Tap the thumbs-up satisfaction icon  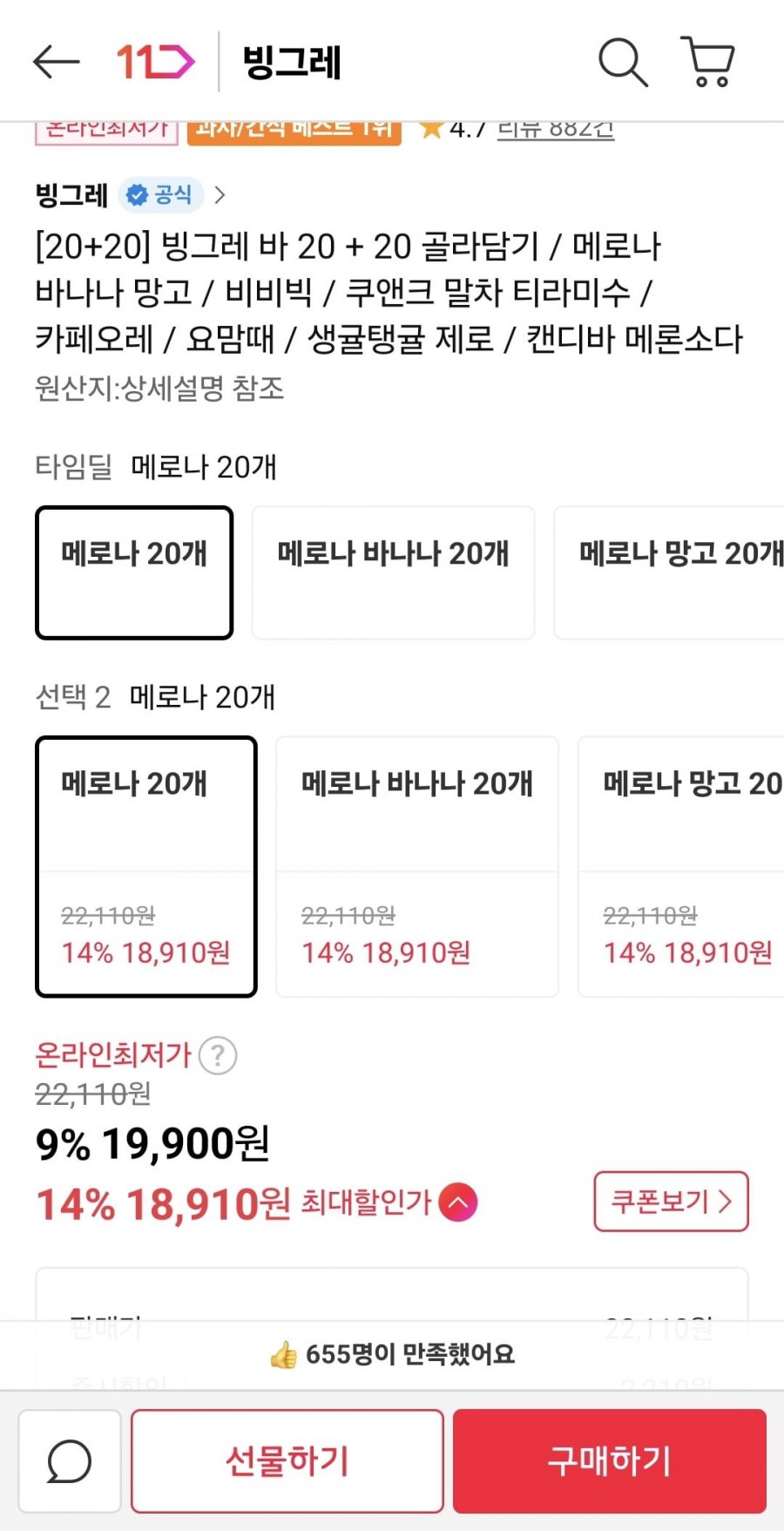tap(283, 1355)
